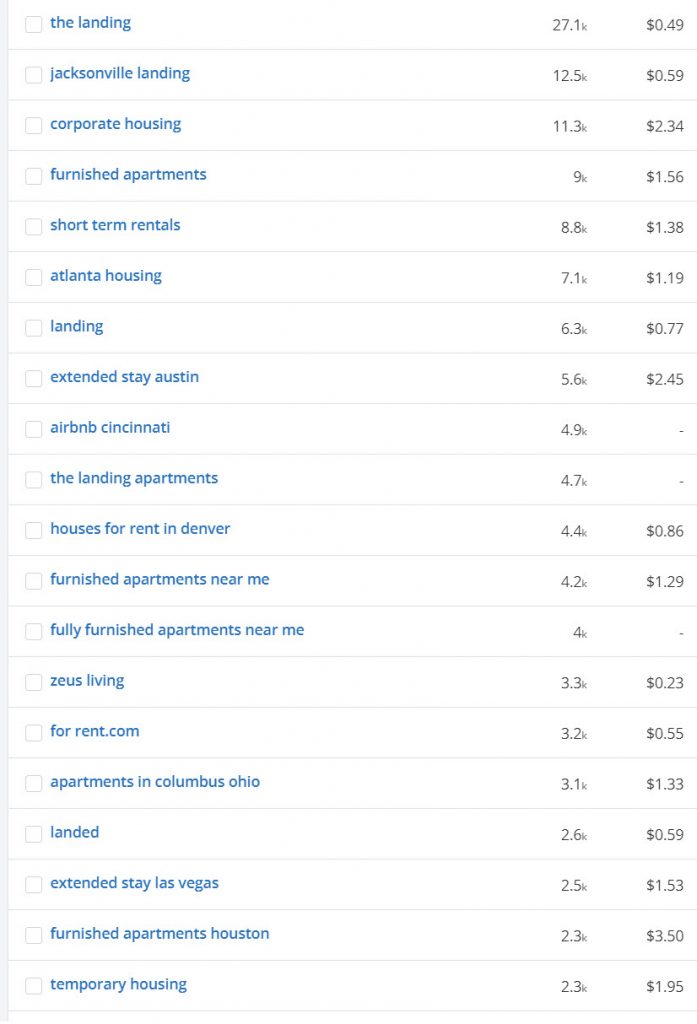Open 'the landing apartments' keyword
This screenshot has height=1024, width=697.
134,478
